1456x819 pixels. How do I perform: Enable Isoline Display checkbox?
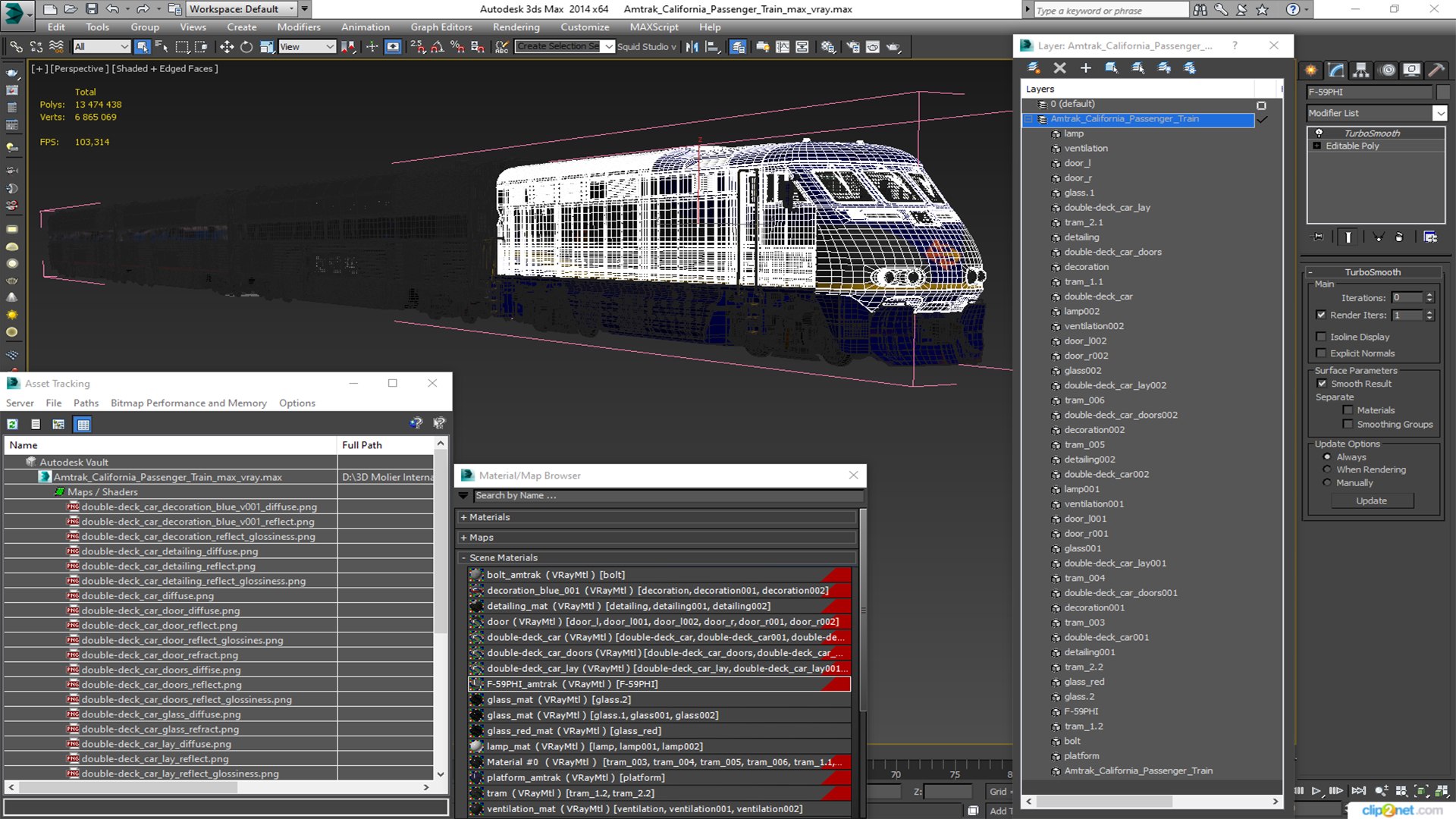[1322, 337]
